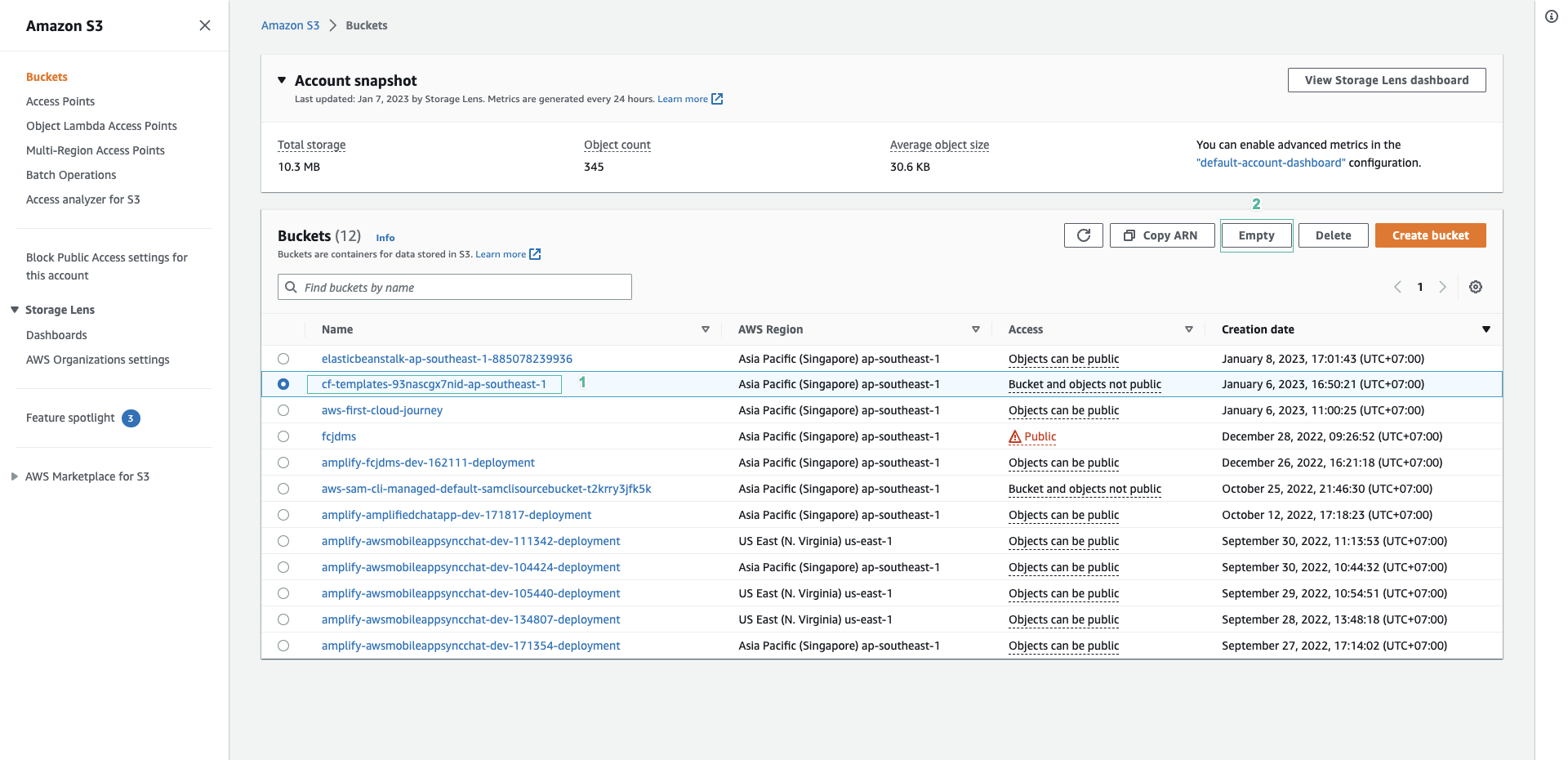Sort by Name column arrow
Image resolution: width=1568 pixels, height=760 pixels.
(x=706, y=329)
